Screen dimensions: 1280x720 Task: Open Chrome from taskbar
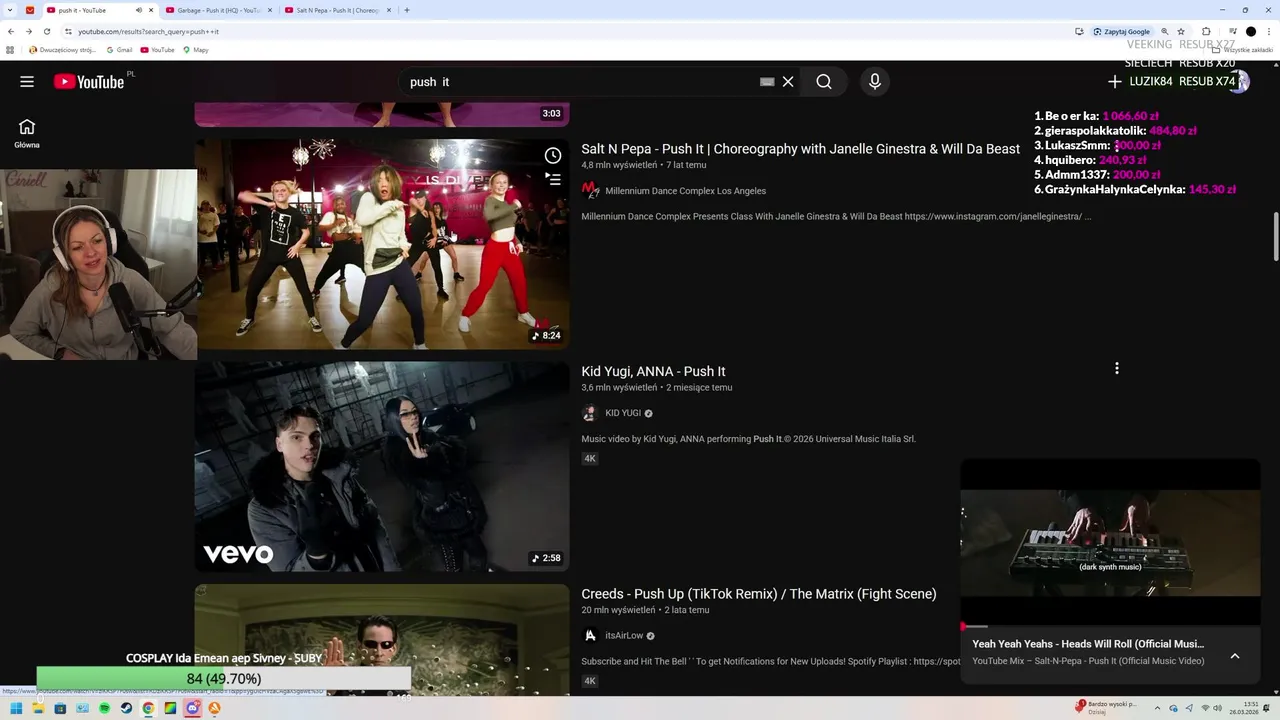coord(148,708)
